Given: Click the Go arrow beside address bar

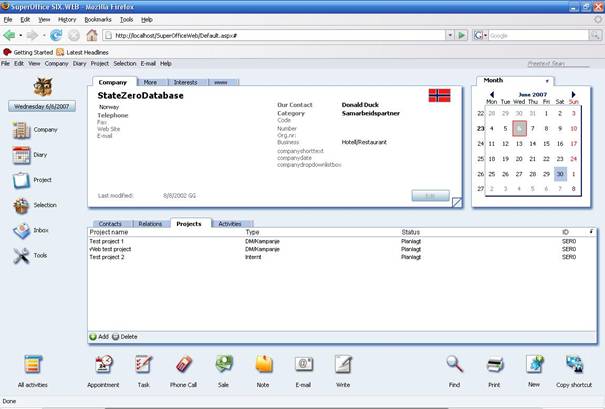Looking at the screenshot, I should [461, 35].
